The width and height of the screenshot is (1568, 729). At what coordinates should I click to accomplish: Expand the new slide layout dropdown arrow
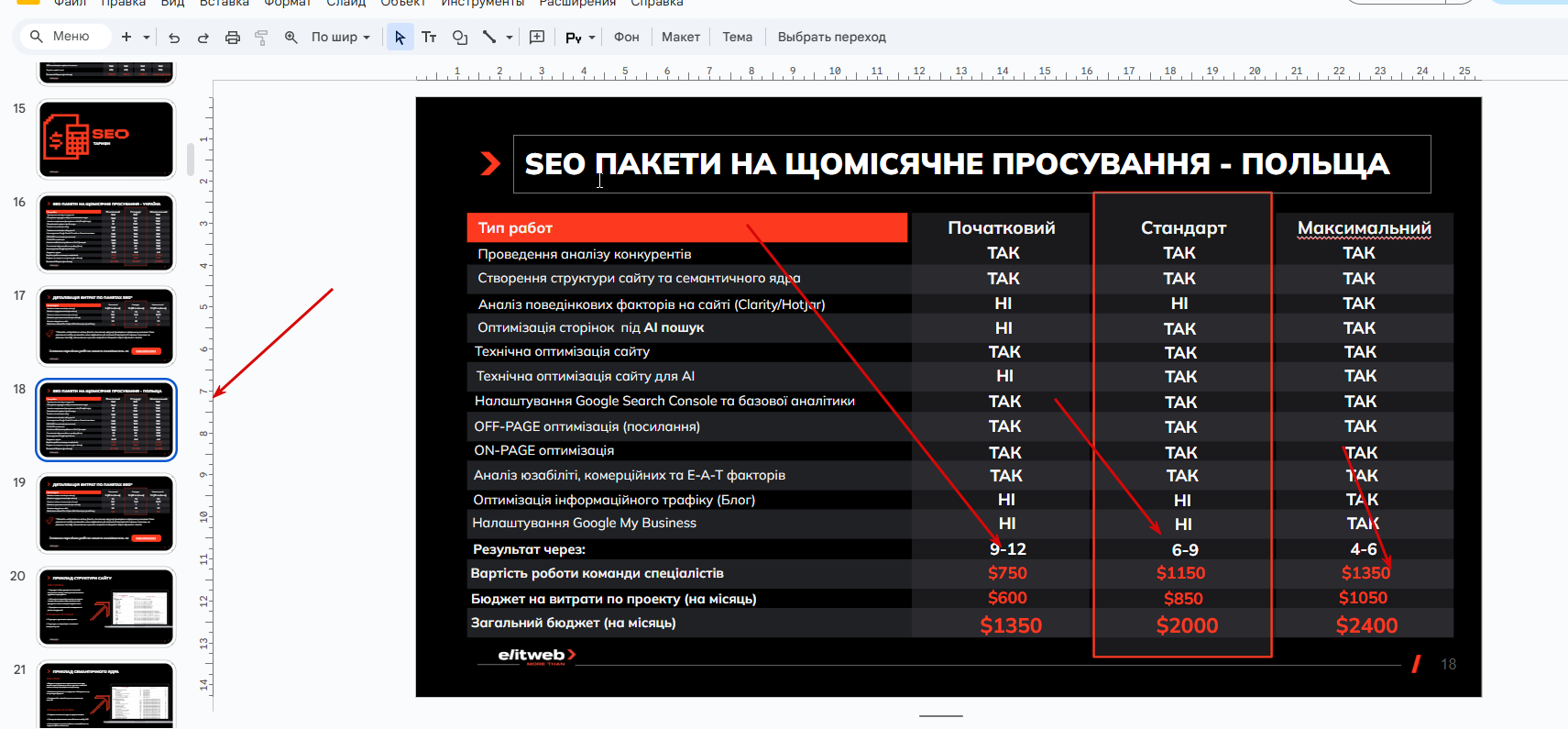pos(146,38)
